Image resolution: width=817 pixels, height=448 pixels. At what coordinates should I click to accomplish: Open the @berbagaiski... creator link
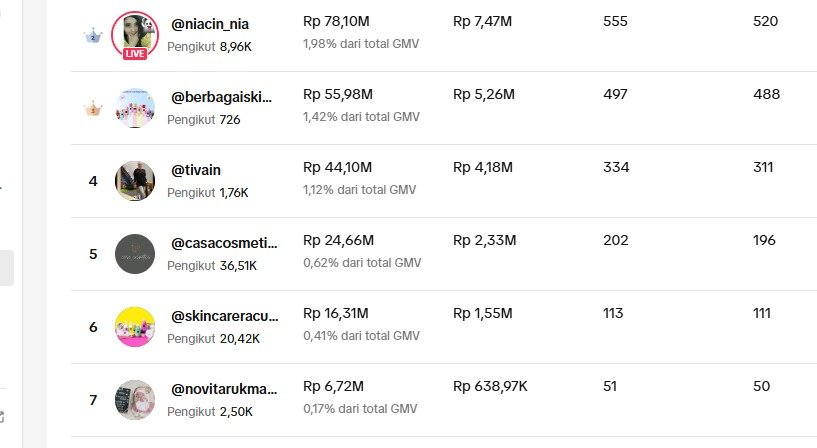coord(222,97)
